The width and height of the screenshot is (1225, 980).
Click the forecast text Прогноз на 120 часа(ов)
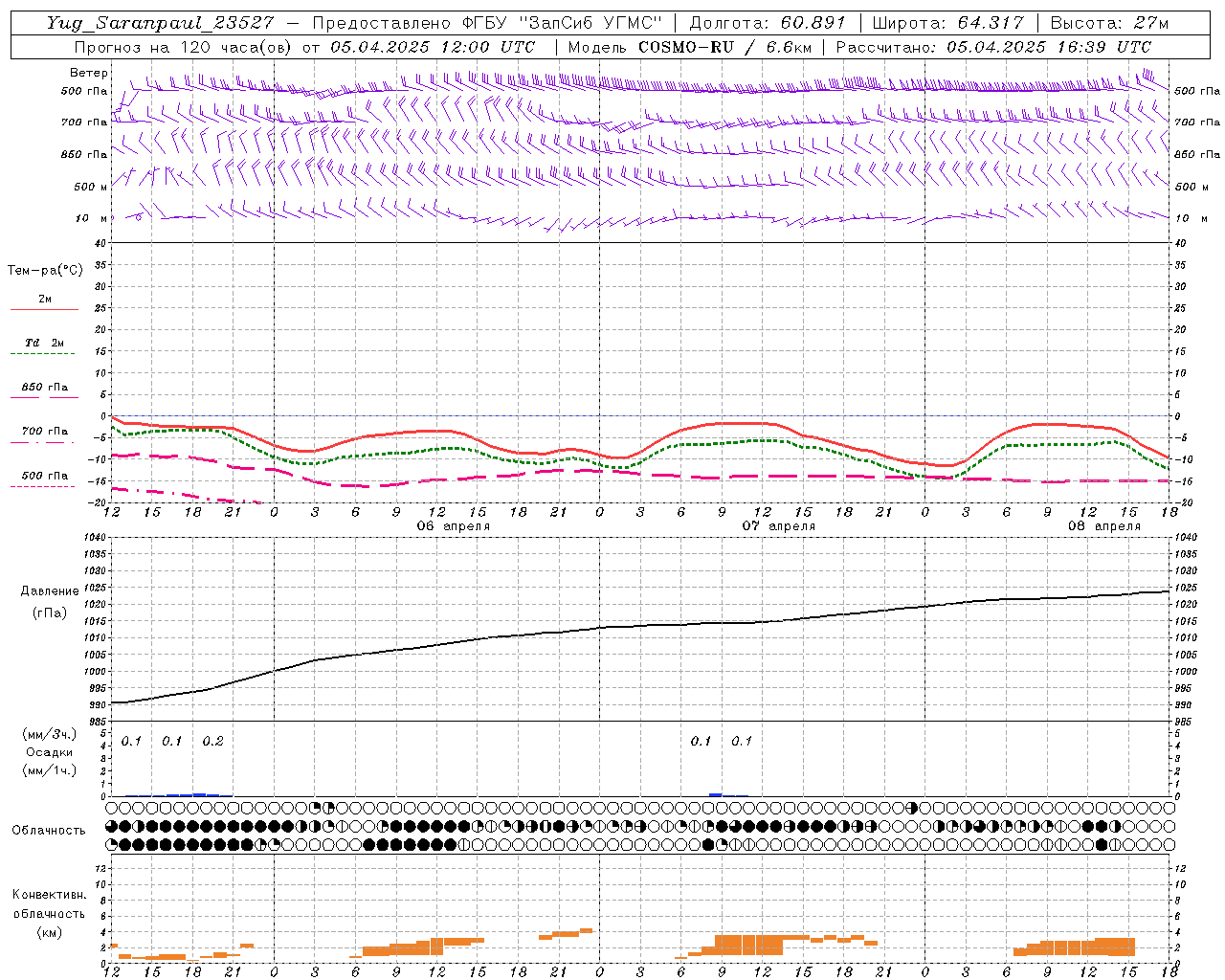[x=183, y=47]
